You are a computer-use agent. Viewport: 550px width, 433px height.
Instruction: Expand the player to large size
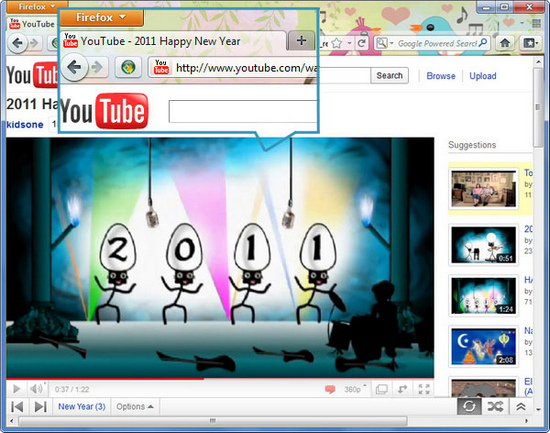click(381, 389)
